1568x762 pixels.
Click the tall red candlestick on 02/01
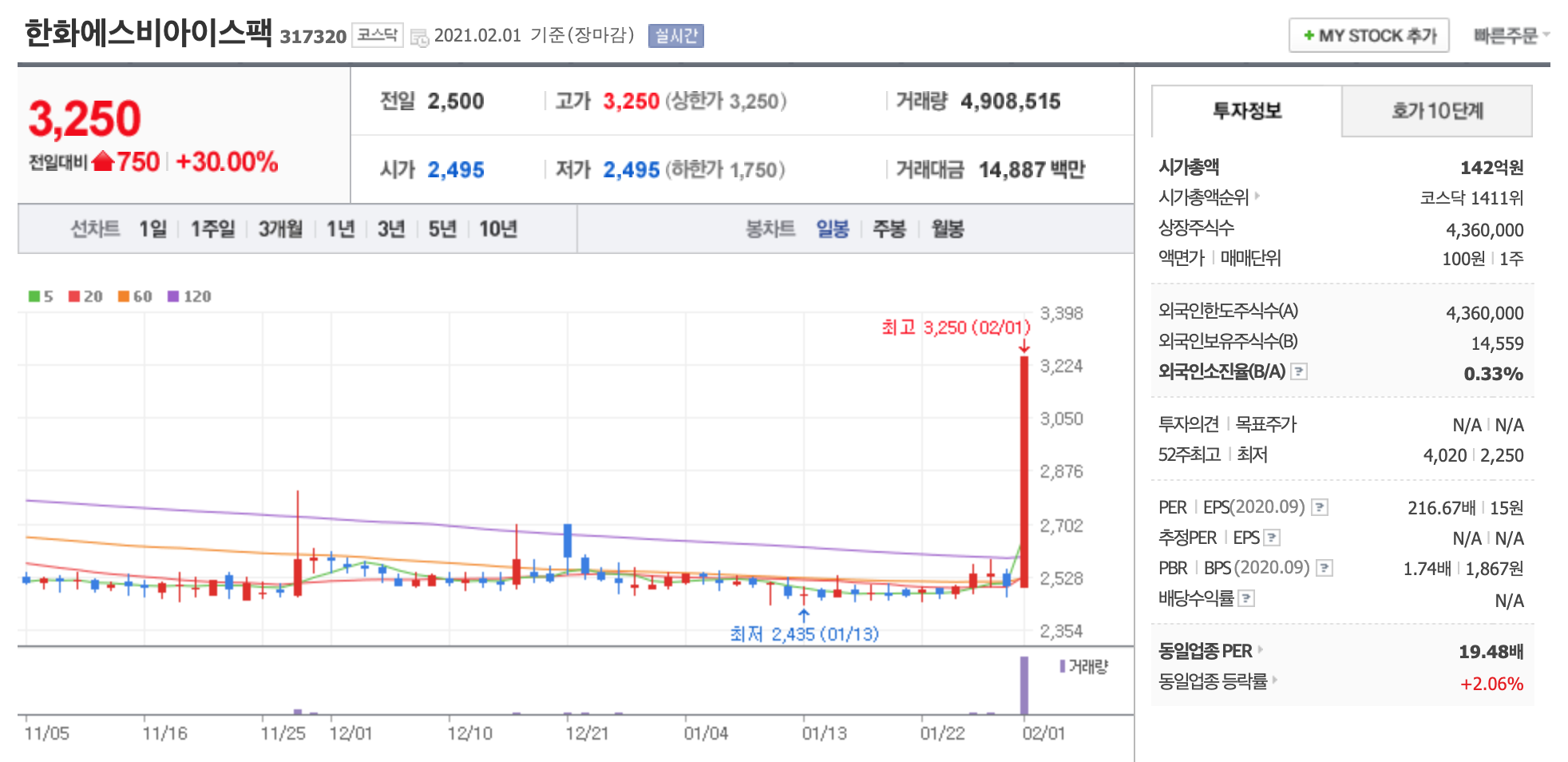coord(1024,471)
